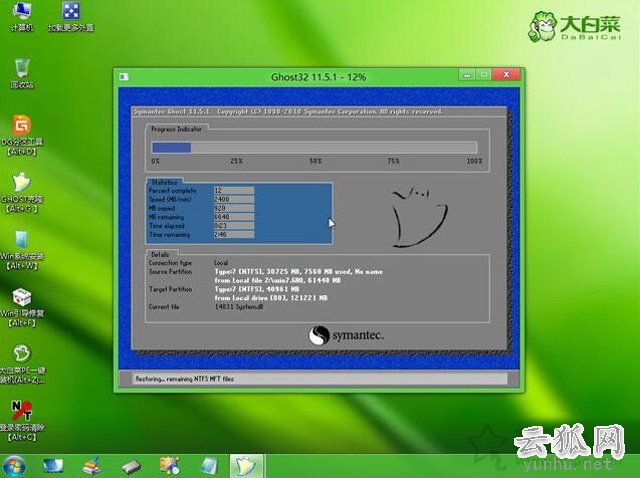Click the Ghost restore progress bar
The width and height of the screenshot is (640, 478).
coord(316,147)
